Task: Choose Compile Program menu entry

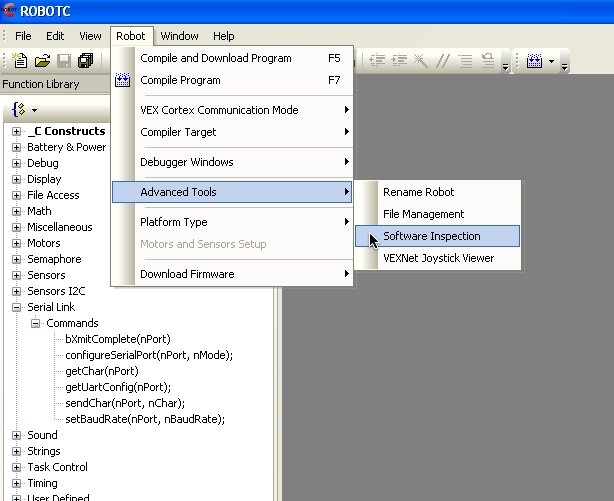Action: point(232,80)
